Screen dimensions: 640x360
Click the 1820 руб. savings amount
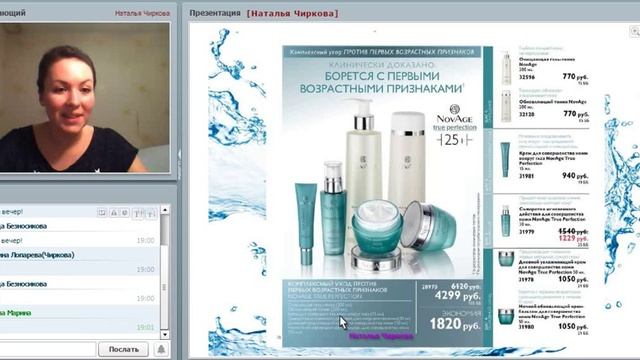(x=455, y=324)
